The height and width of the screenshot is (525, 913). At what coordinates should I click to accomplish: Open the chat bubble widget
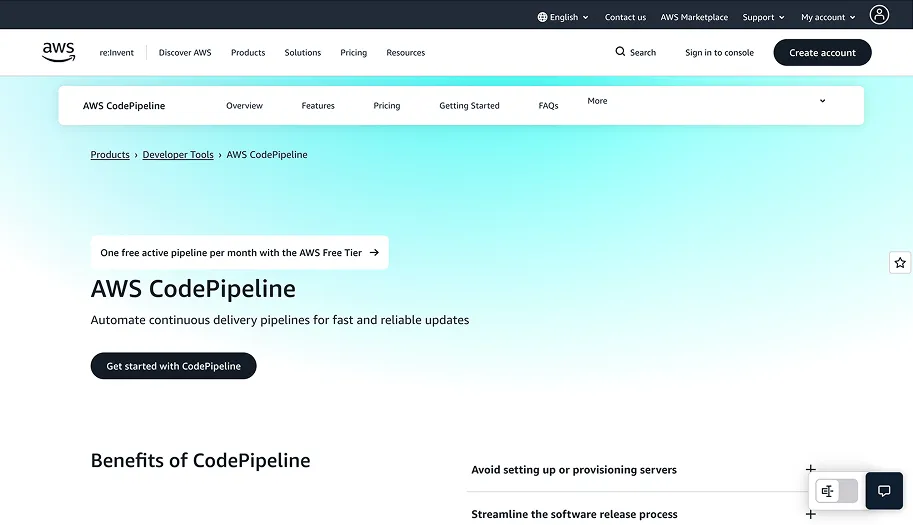tap(884, 491)
